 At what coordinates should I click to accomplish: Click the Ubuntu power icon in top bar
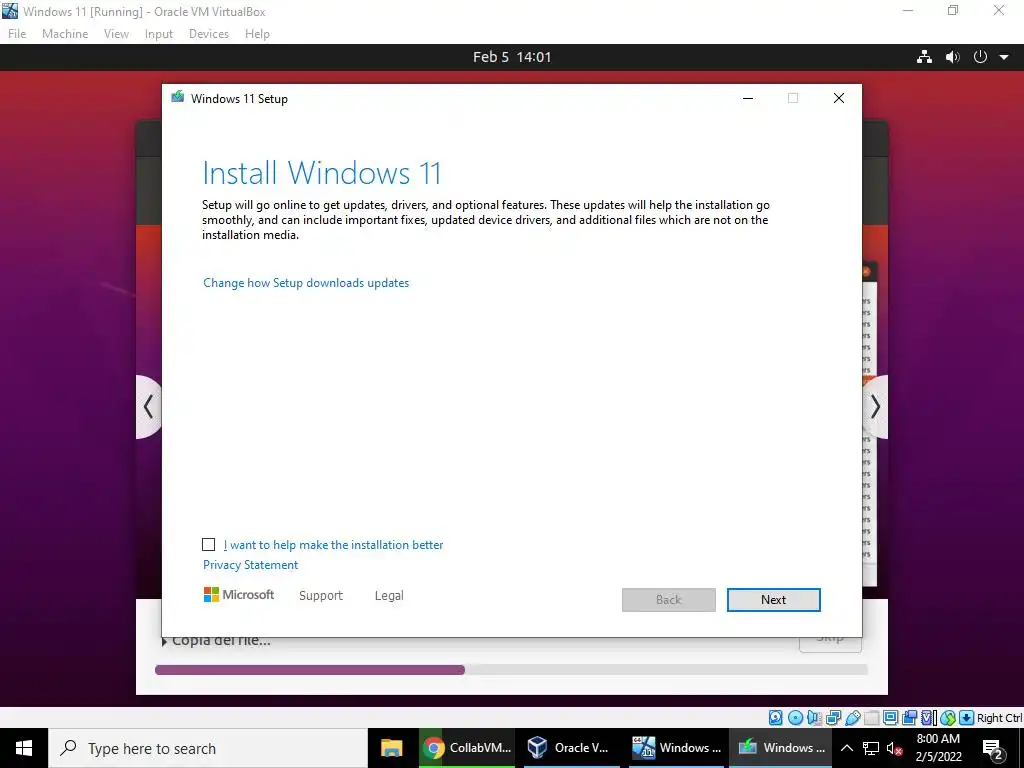pyautogui.click(x=980, y=57)
